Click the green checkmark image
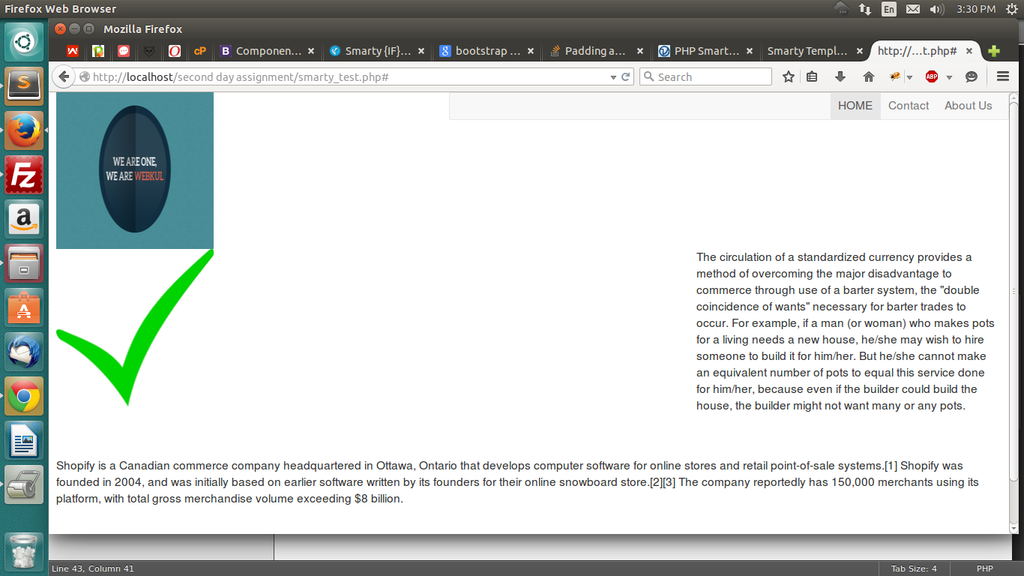Image resolution: width=1024 pixels, height=576 pixels. (x=135, y=328)
